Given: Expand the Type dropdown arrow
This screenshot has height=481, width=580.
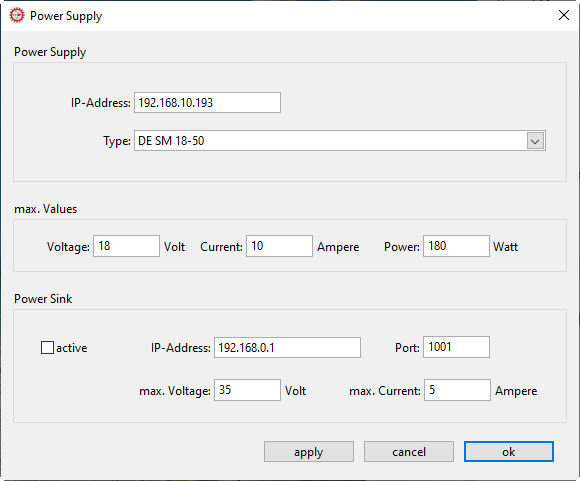Looking at the screenshot, I should coord(535,141).
